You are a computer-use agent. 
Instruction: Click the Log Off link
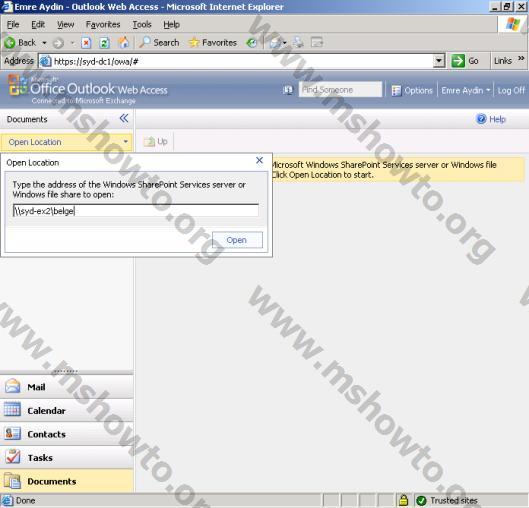pyautogui.click(x=511, y=90)
